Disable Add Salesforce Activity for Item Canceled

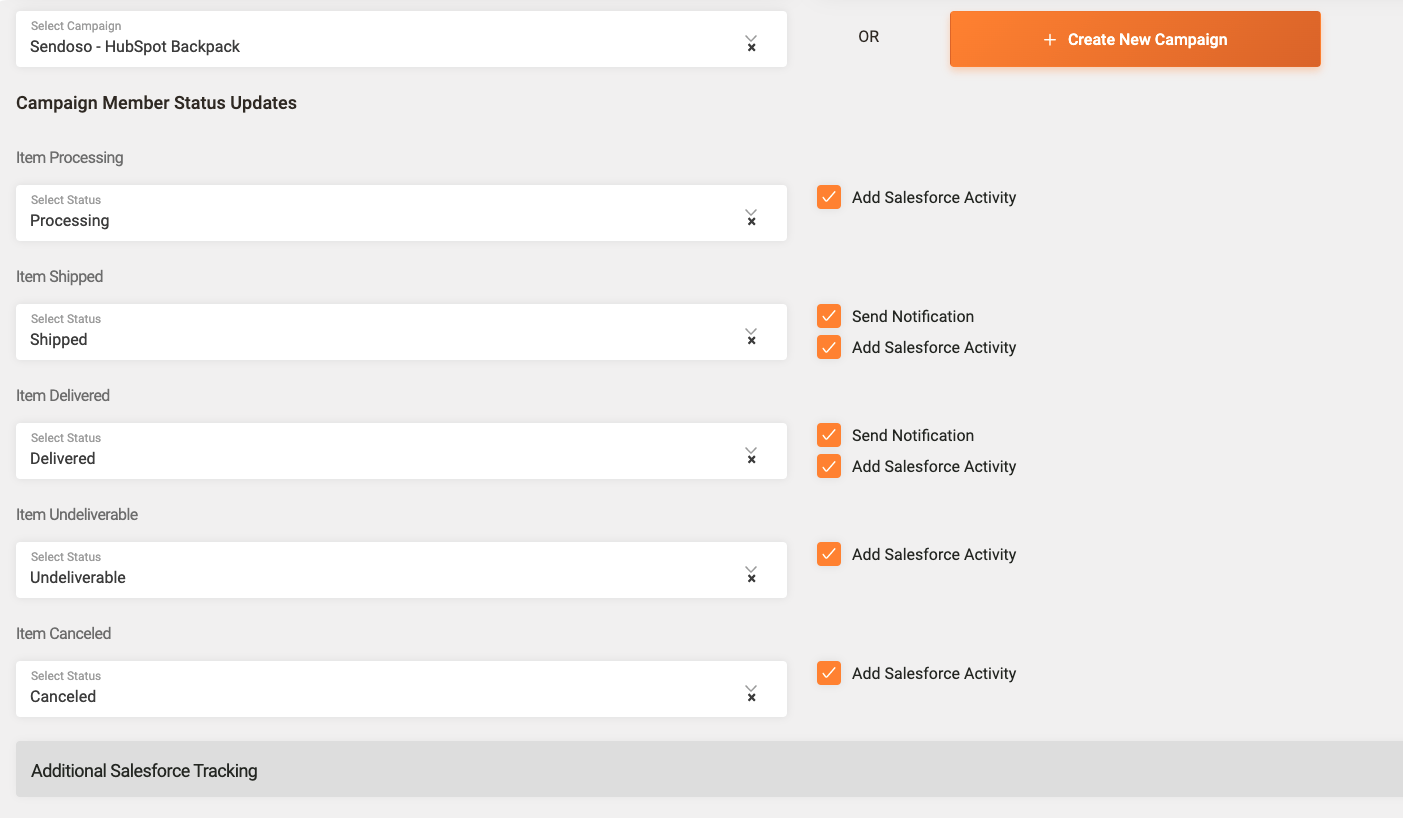(x=829, y=673)
